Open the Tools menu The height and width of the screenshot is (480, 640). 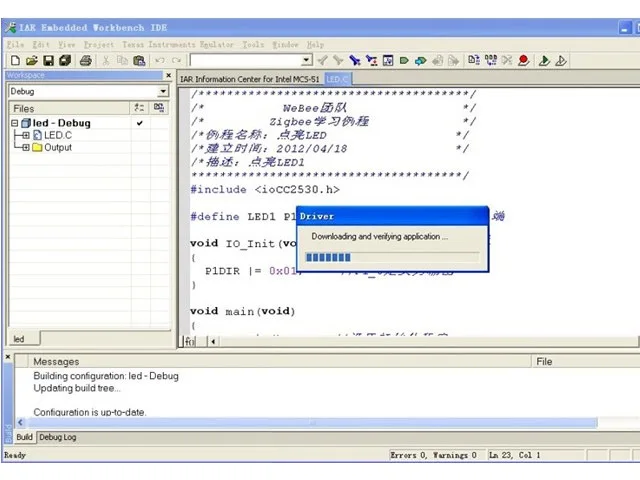(253, 44)
